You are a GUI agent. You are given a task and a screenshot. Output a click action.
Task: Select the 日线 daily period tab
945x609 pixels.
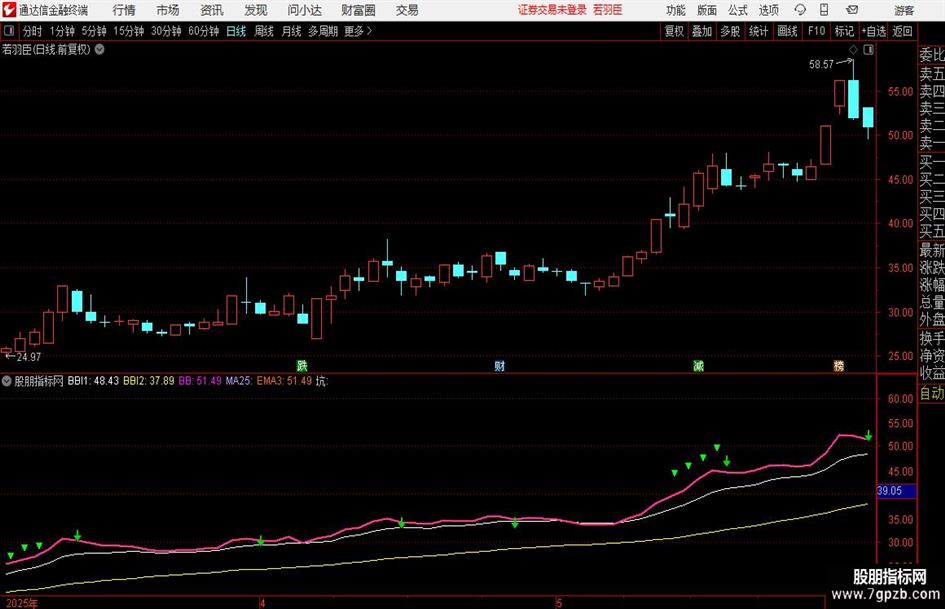(236, 31)
